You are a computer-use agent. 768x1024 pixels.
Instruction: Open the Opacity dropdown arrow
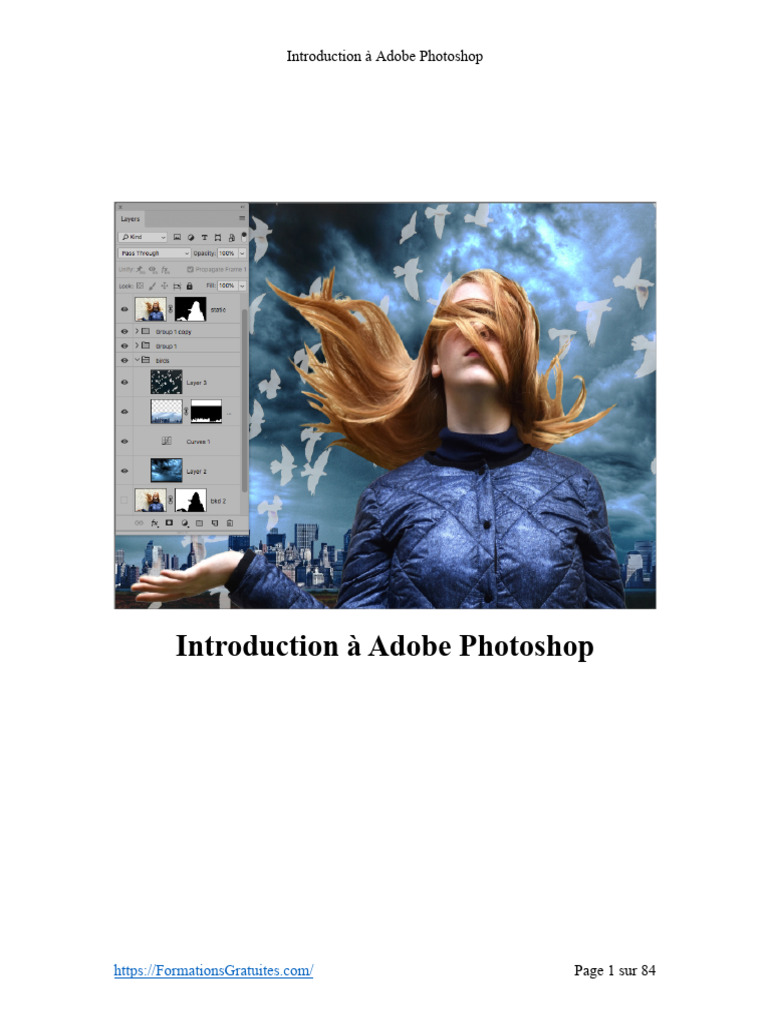[242, 253]
